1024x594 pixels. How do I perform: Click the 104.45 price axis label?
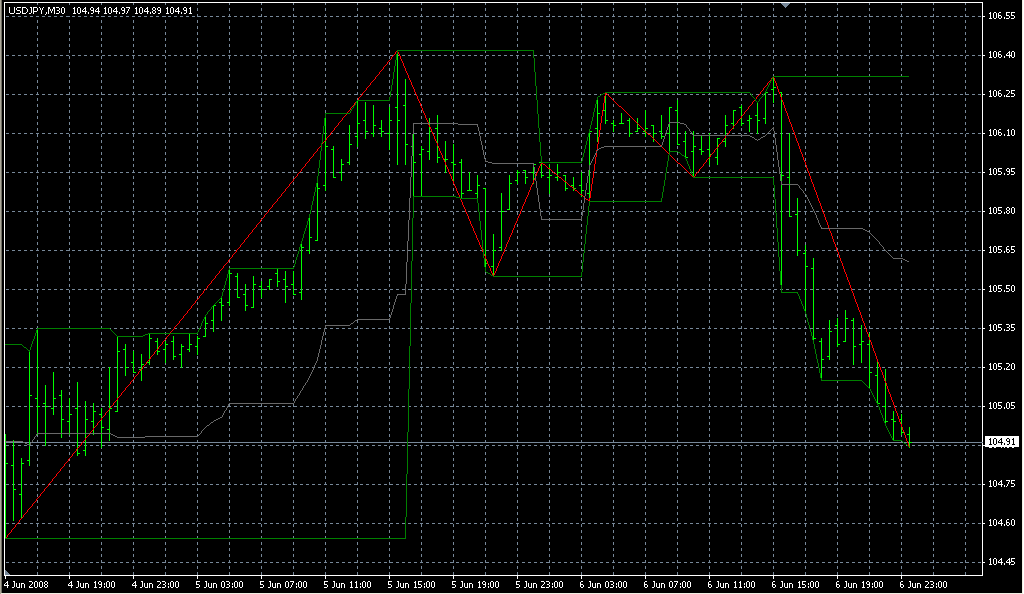click(1001, 561)
